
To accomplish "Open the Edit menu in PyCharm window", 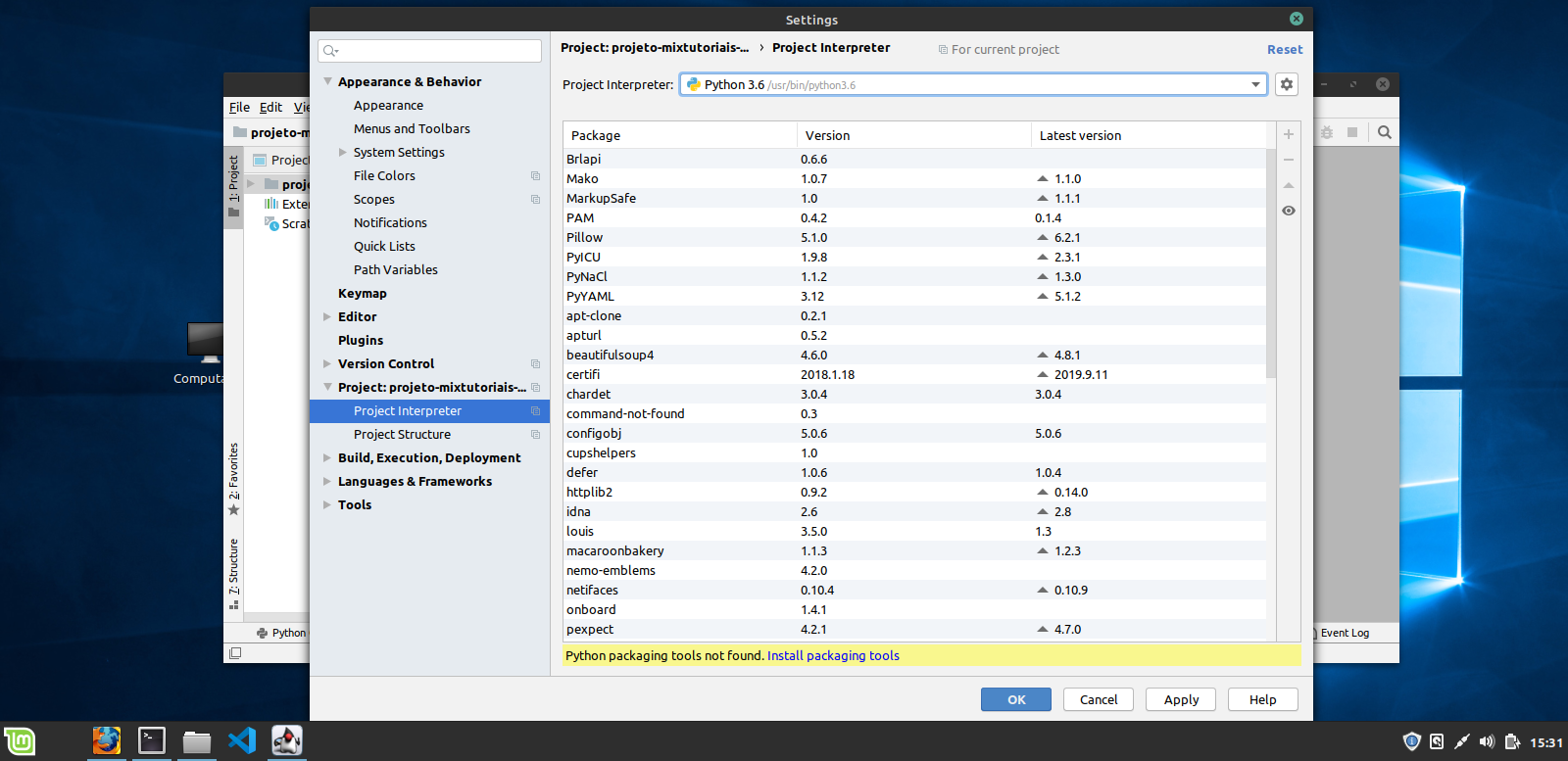I will tap(271, 108).
